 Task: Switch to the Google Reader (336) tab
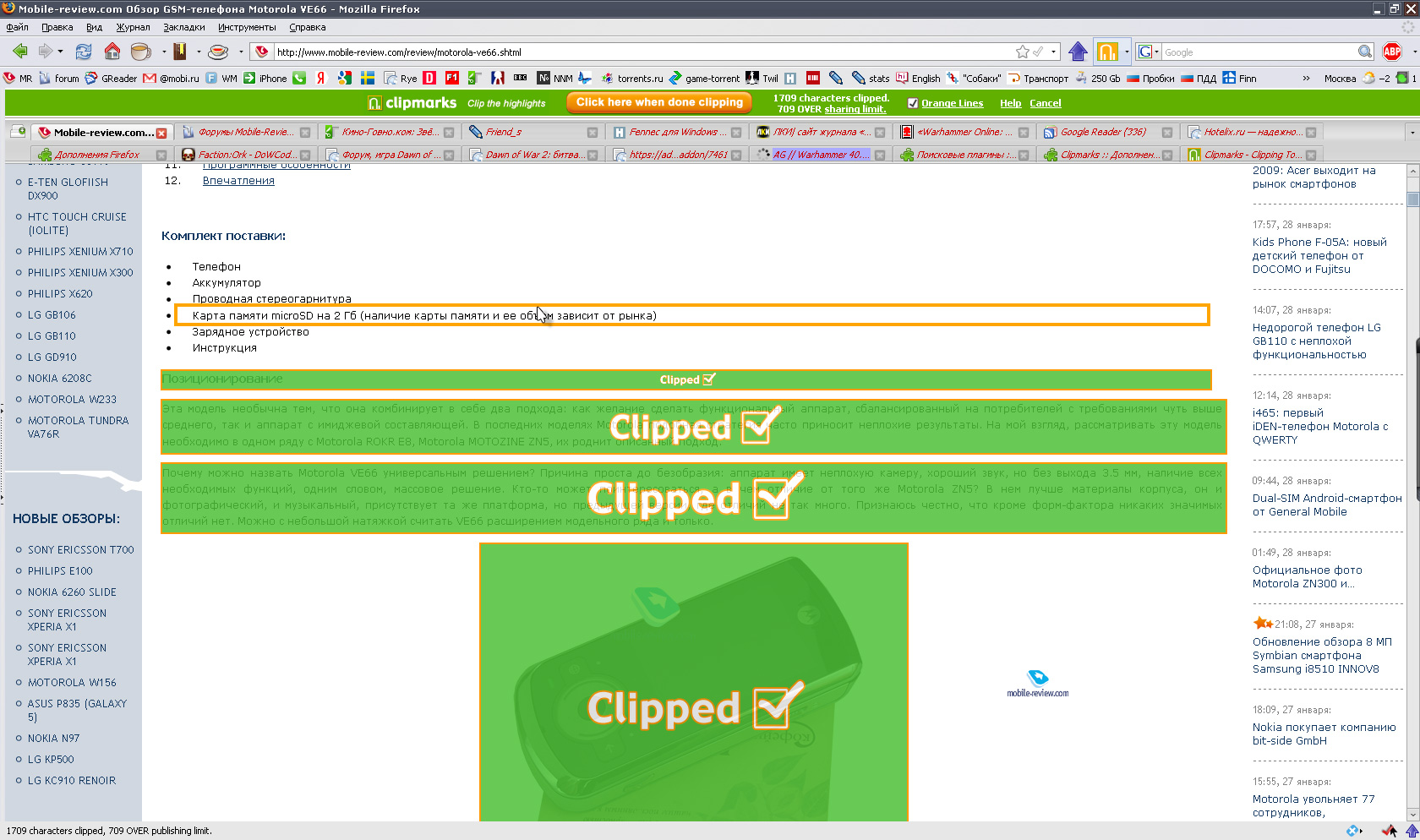(x=1109, y=132)
